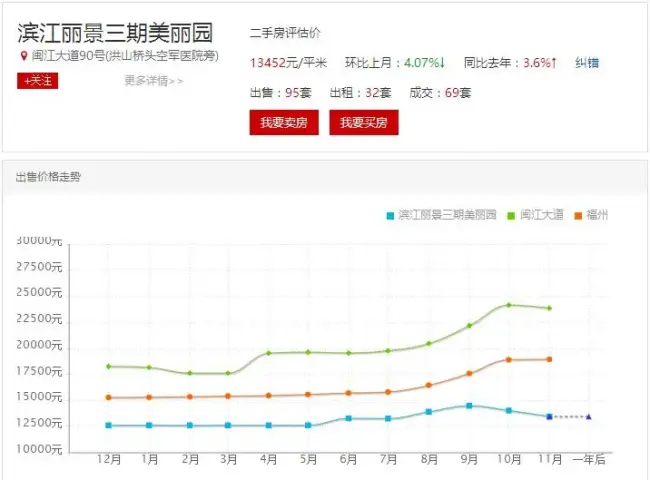Click green 9月 data point
The width and height of the screenshot is (650, 480).
click(469, 326)
